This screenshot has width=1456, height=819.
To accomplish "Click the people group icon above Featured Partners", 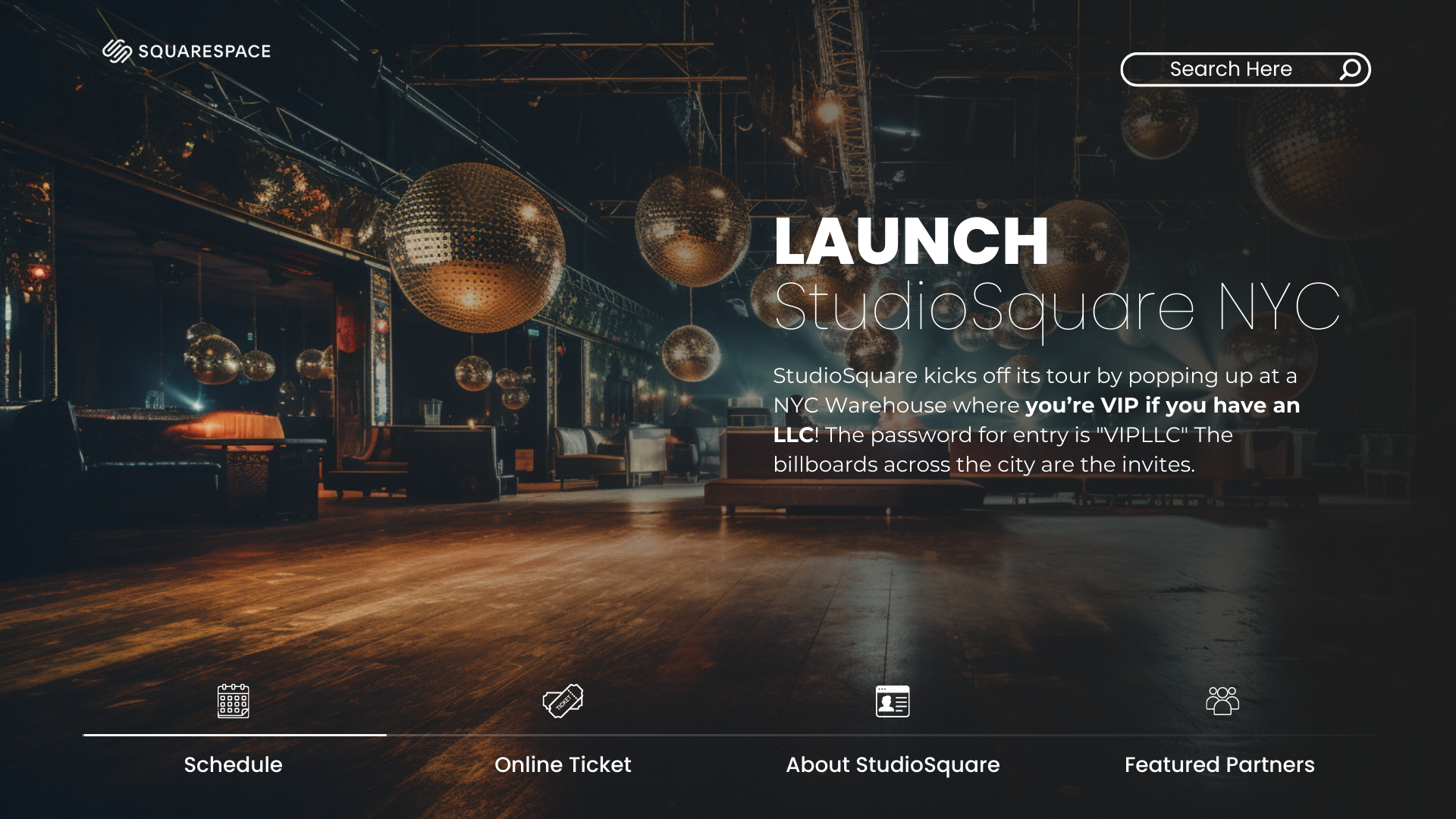I will [1222, 701].
